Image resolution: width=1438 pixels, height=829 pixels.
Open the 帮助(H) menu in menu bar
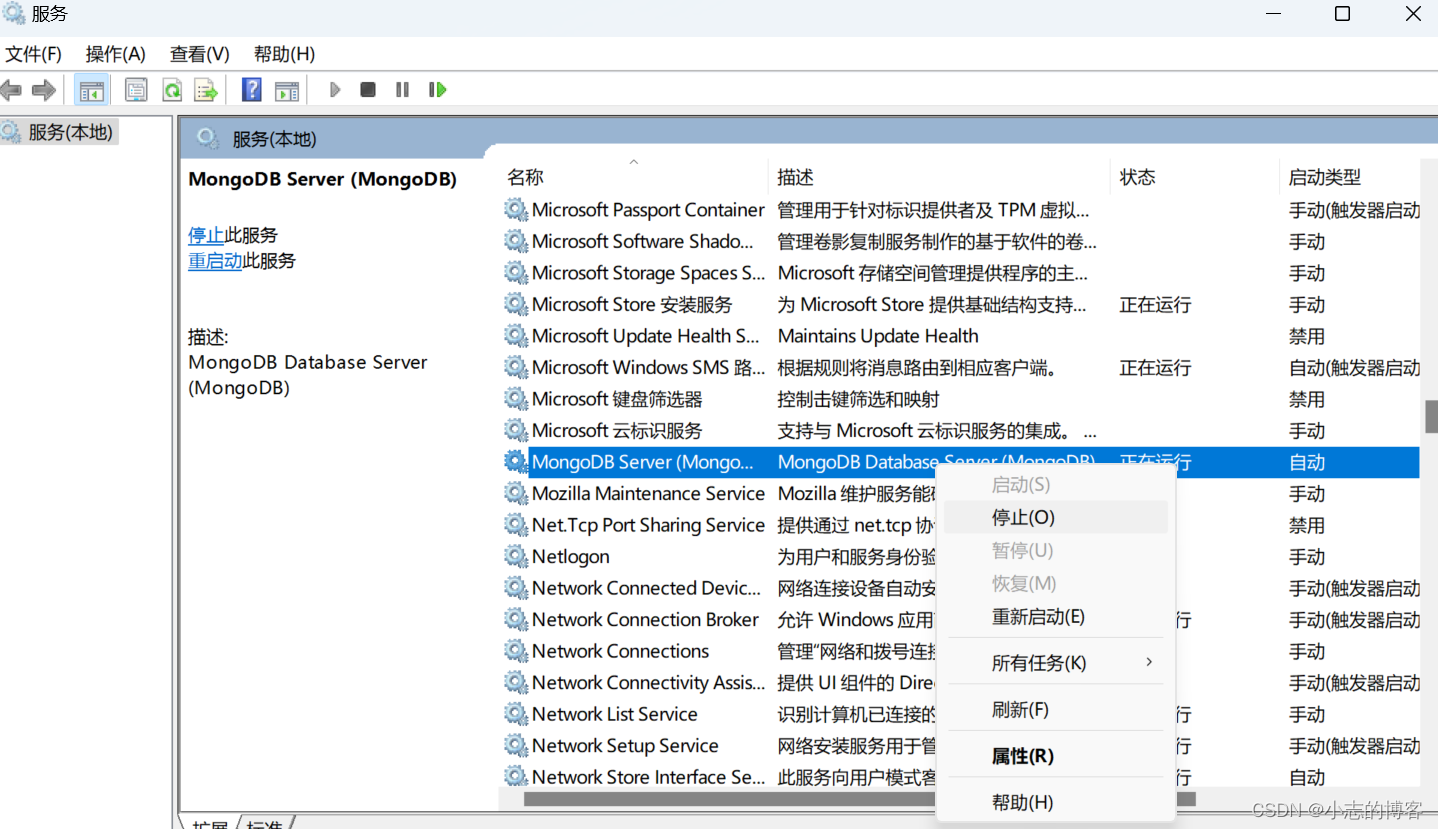point(284,54)
